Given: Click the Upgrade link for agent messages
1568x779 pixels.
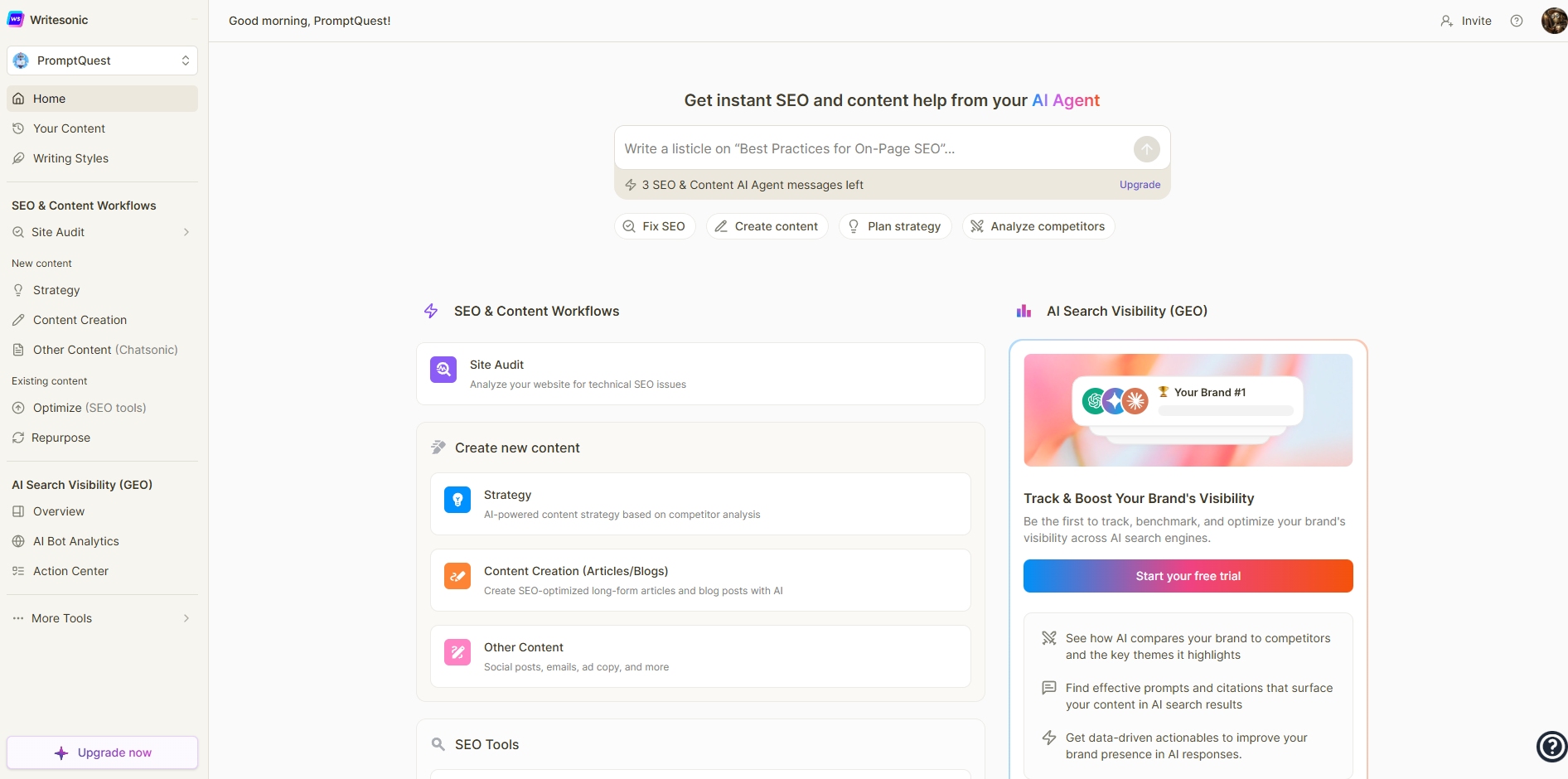Looking at the screenshot, I should point(1140,185).
